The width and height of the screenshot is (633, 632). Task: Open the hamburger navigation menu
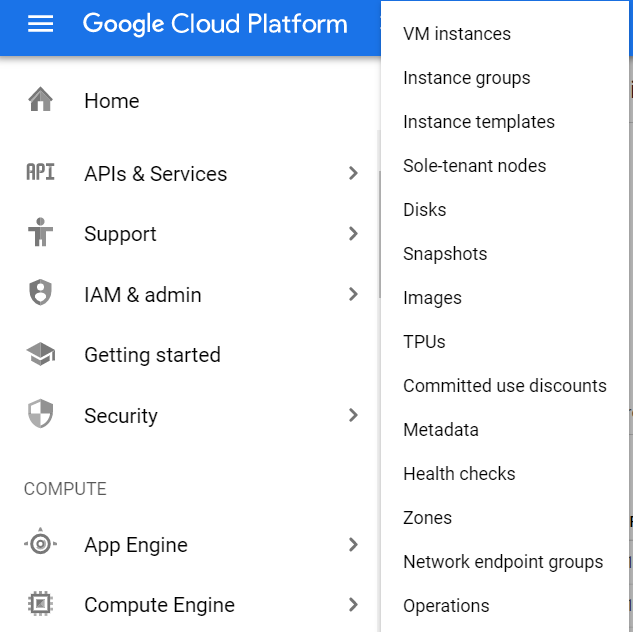click(40, 24)
